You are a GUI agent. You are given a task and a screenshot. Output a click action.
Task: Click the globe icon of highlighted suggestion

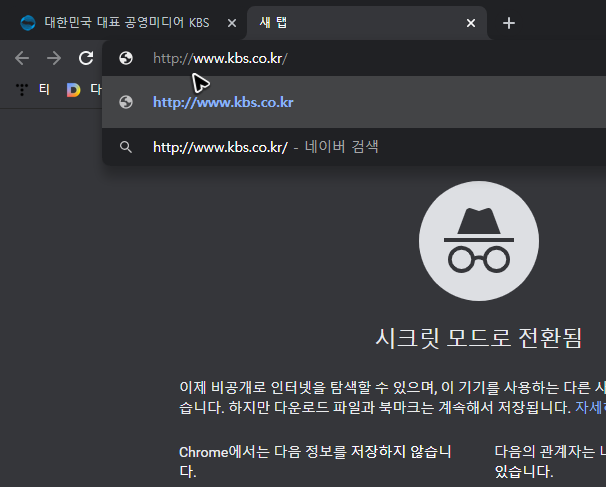tap(126, 102)
